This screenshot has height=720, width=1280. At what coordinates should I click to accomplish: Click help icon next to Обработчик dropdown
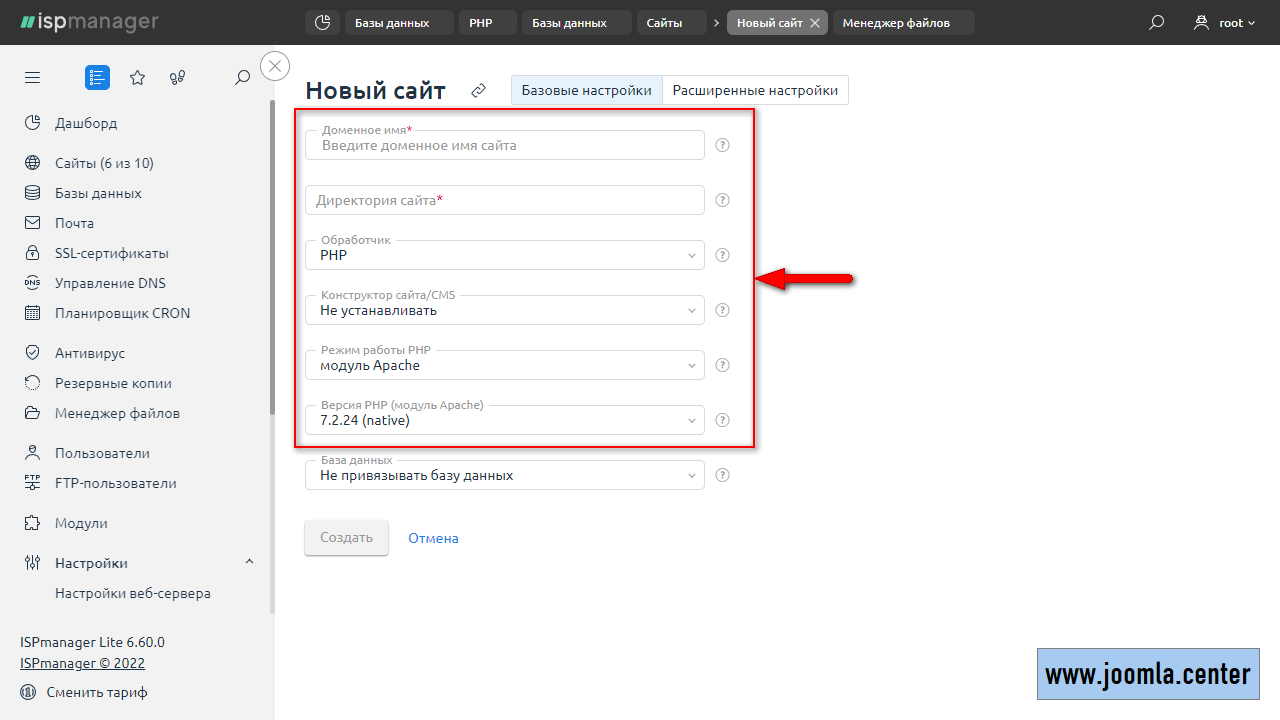point(723,255)
